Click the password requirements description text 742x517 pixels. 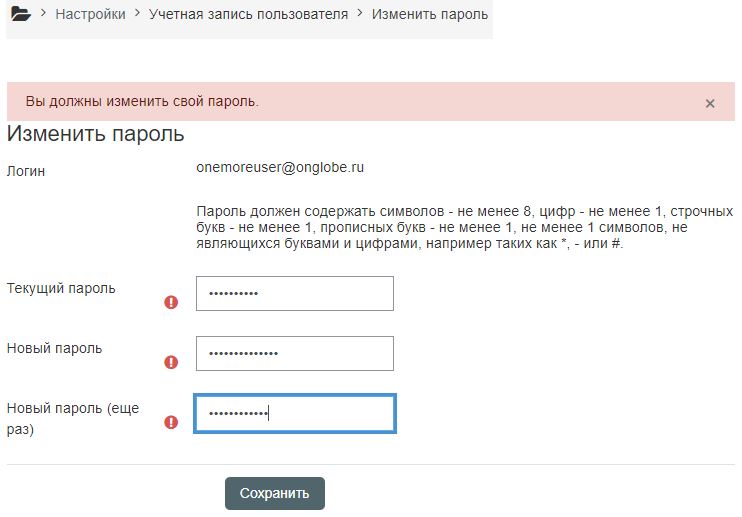(x=465, y=228)
